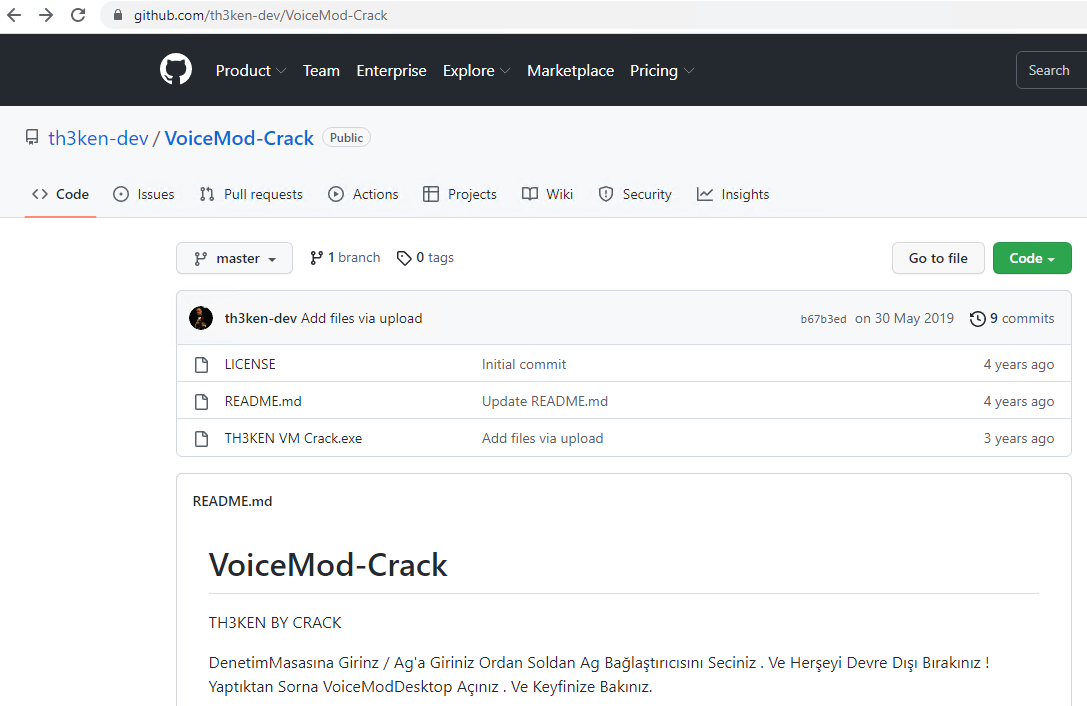Open the Team page link
Viewport: 1087px width, 706px height.
[x=321, y=71]
